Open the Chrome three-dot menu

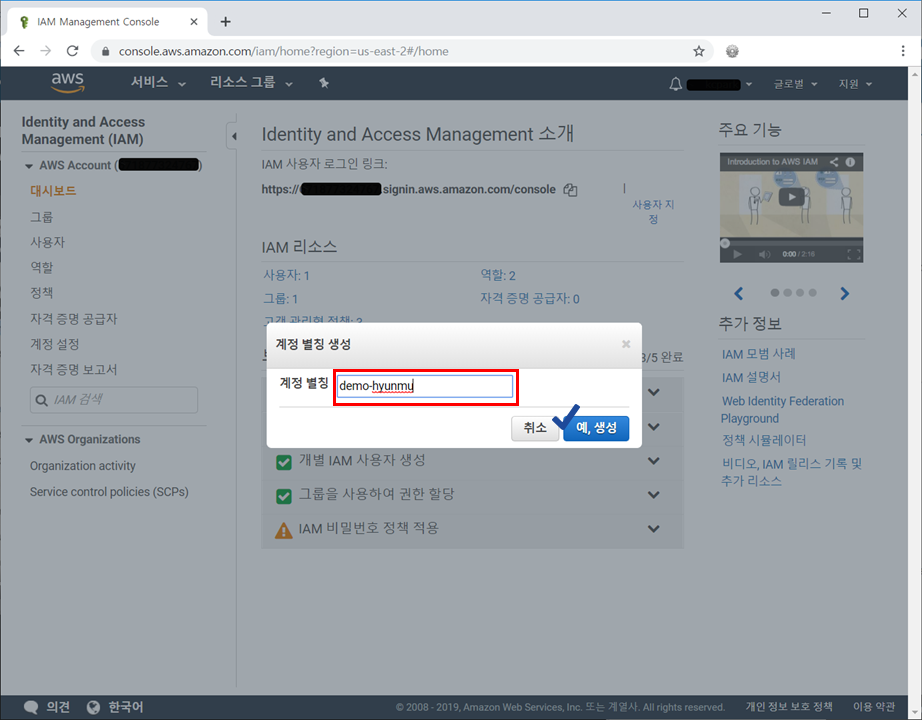click(x=903, y=51)
